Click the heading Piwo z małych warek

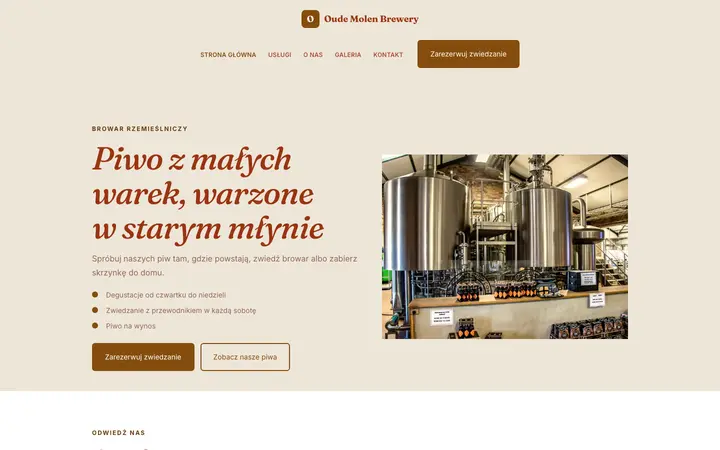pyautogui.click(x=208, y=193)
